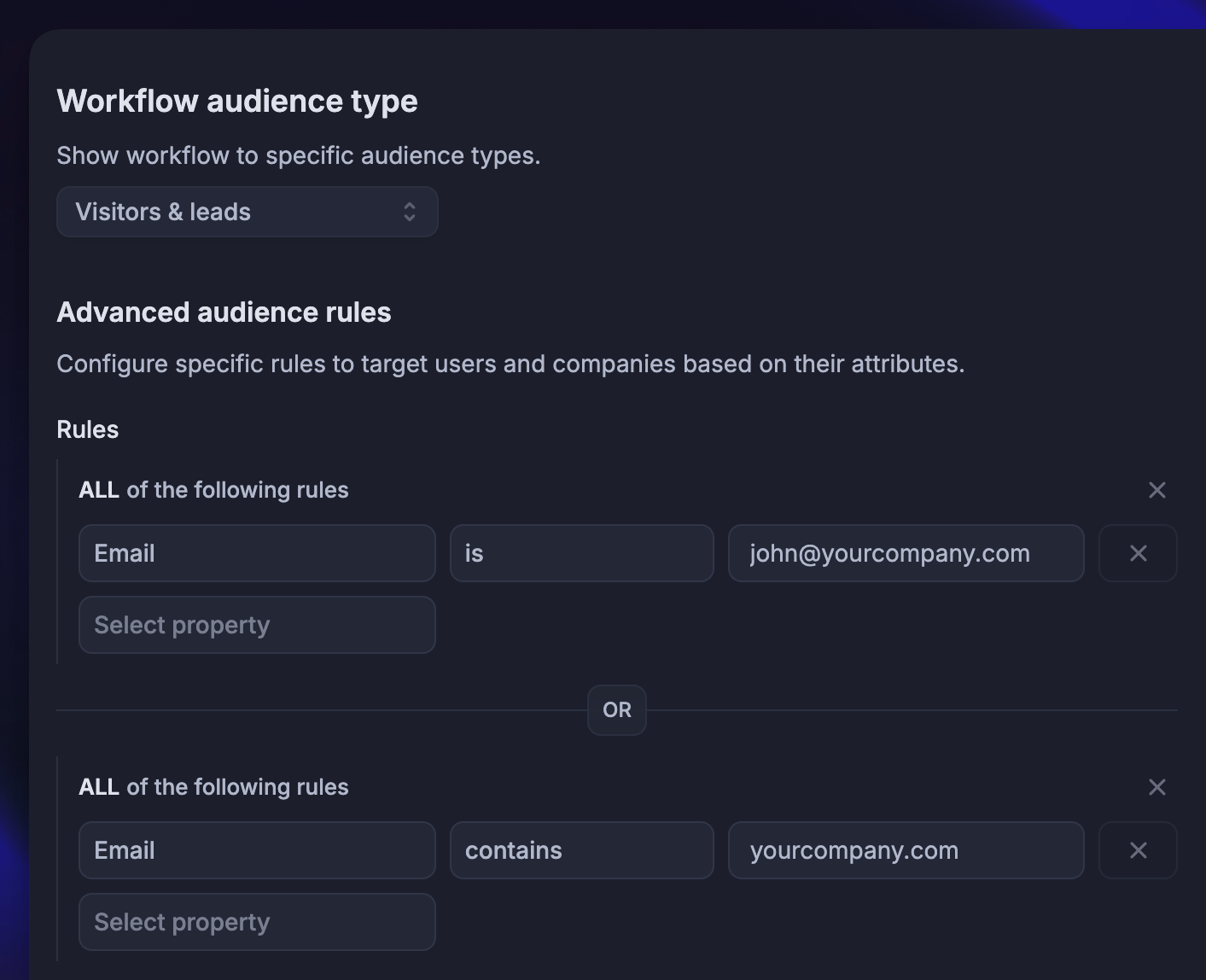Screen dimensions: 1206x980
Task: Toggle ALL matcher in first rule group
Action: coord(99,490)
